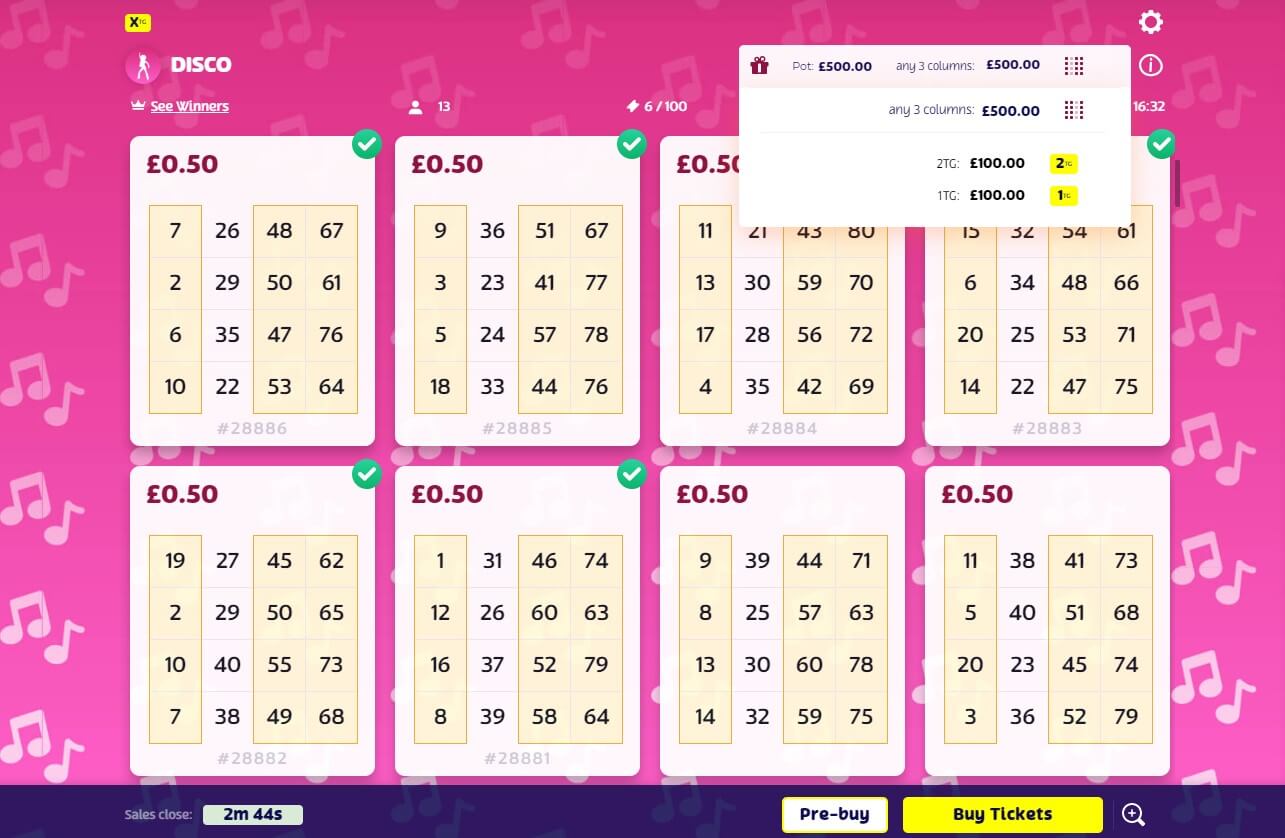Click the info circle icon
Viewport: 1285px width, 838px height.
(1151, 66)
